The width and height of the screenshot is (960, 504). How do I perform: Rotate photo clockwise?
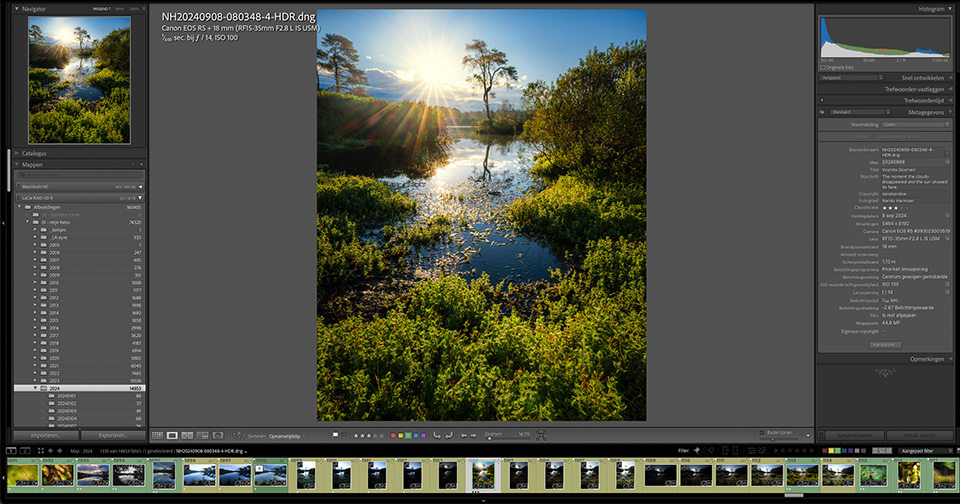pyautogui.click(x=449, y=435)
